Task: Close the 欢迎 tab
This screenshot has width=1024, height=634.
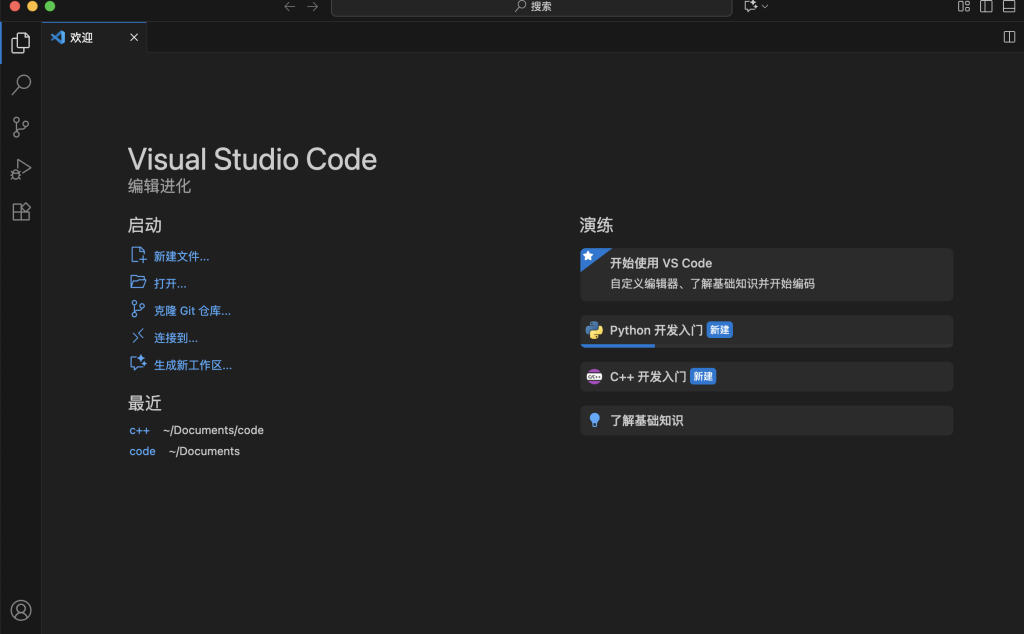Action: coord(134,38)
